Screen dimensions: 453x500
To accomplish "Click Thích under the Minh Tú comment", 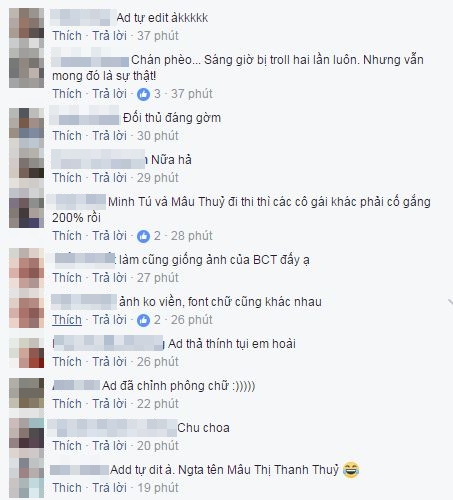I will [67, 236].
